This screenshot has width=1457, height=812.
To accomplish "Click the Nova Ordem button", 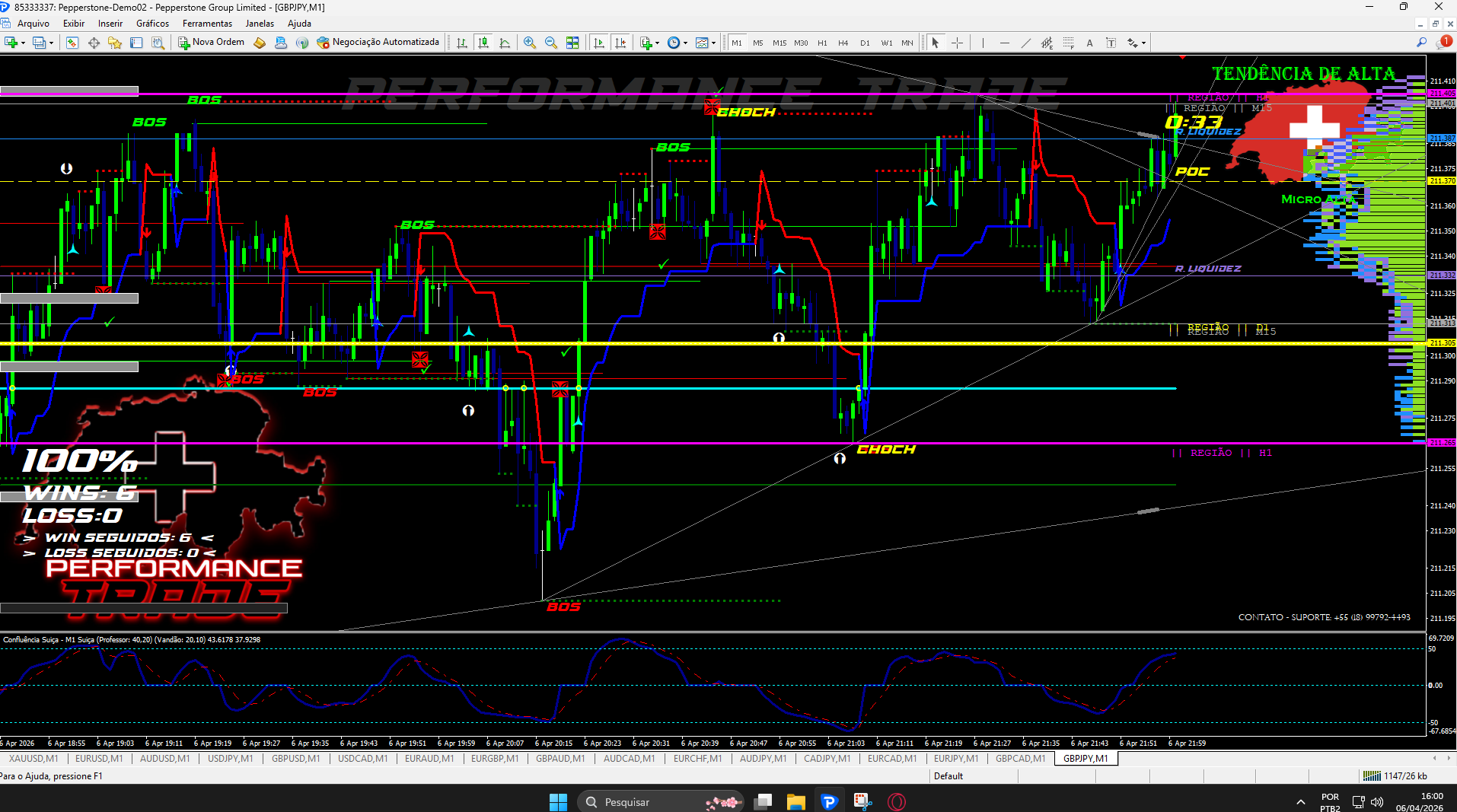I will click(212, 43).
